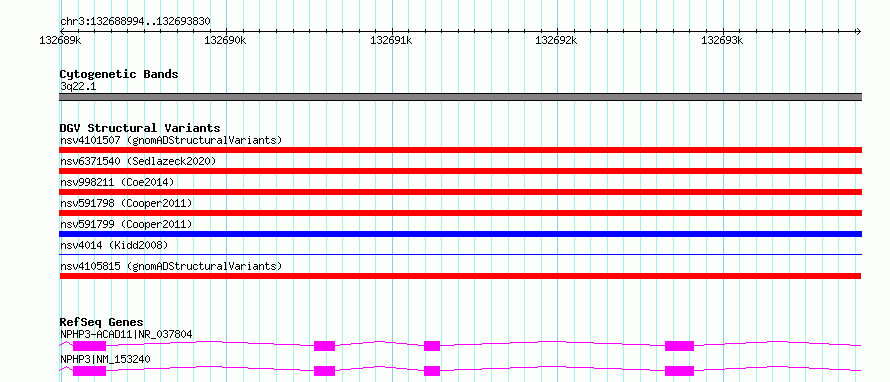Click the fourth exon of NPHP3-ACAD11 transcript
Screen dimensions: 890x382
679,346
